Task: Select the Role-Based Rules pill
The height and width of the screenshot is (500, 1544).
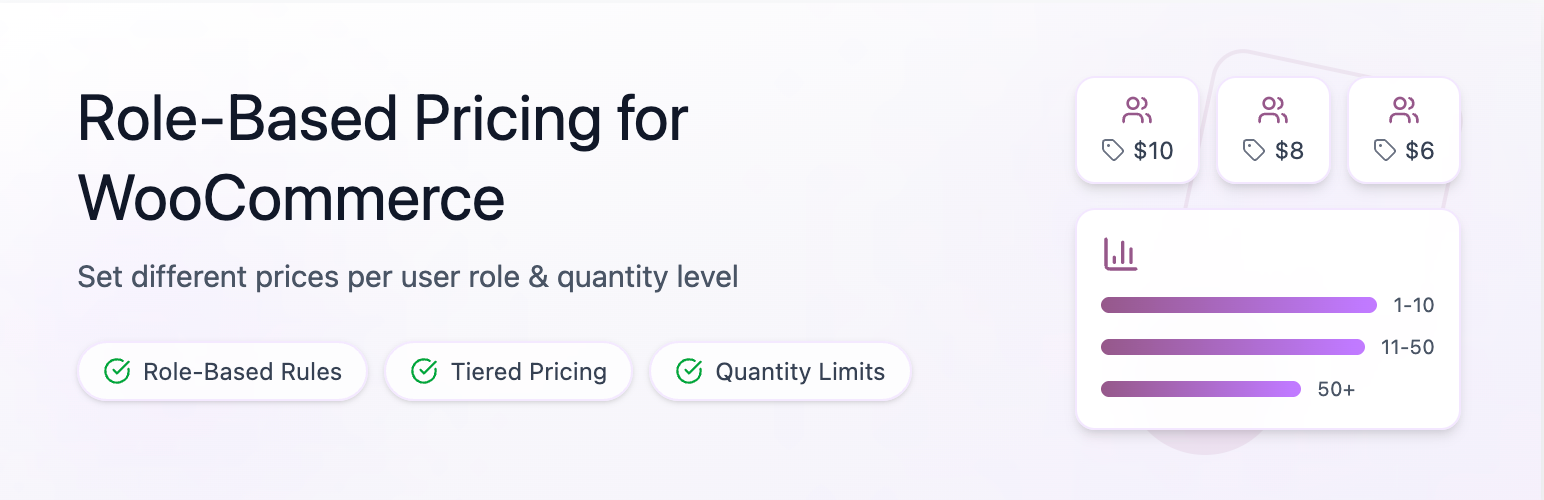Action: [223, 372]
